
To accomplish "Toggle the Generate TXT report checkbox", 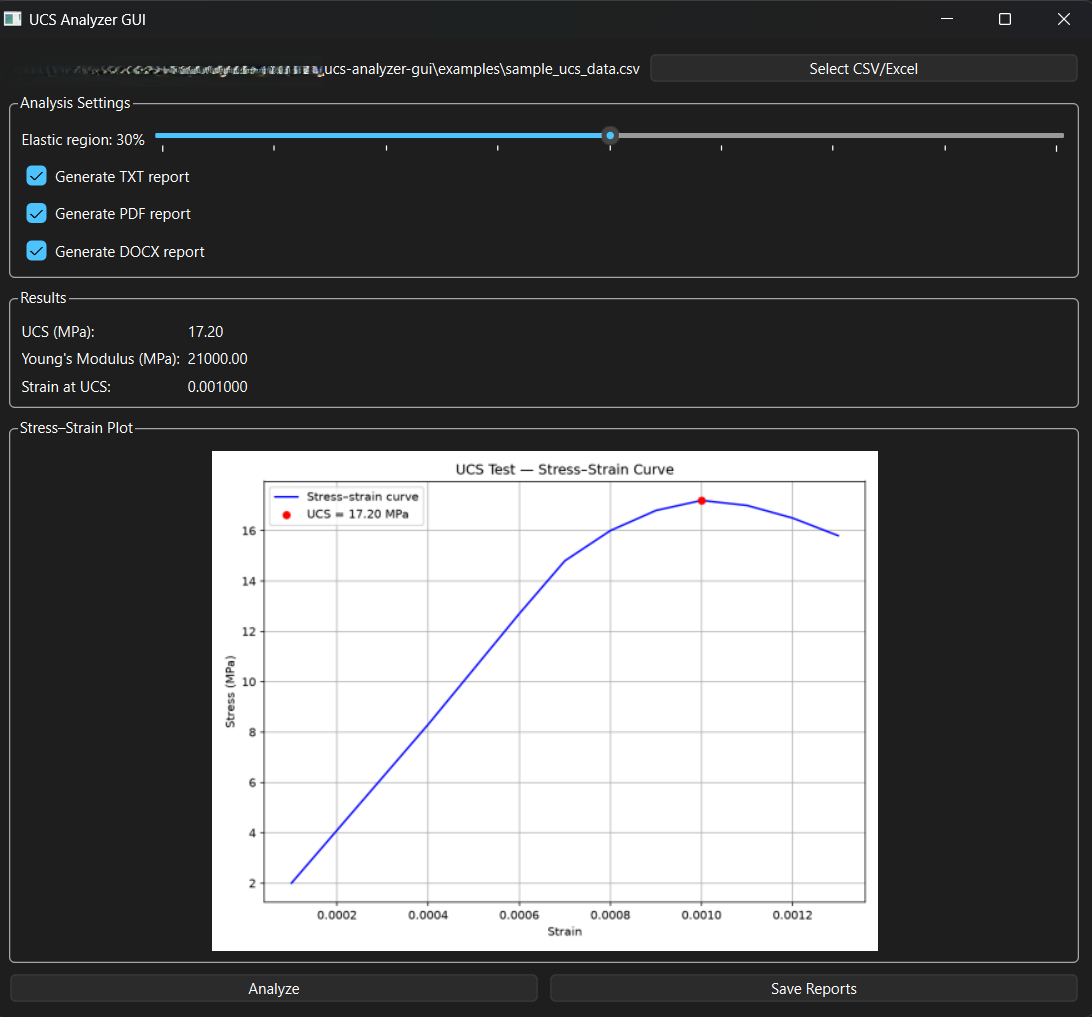I will [36, 176].
